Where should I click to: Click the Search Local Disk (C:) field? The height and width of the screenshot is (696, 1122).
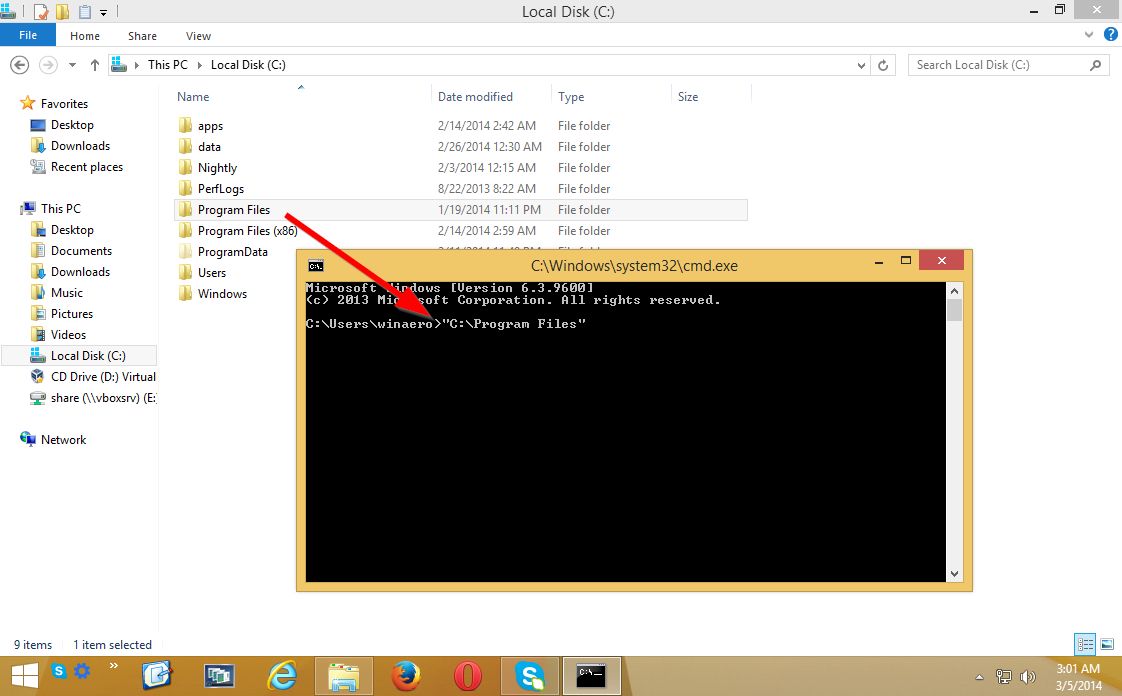click(1000, 65)
